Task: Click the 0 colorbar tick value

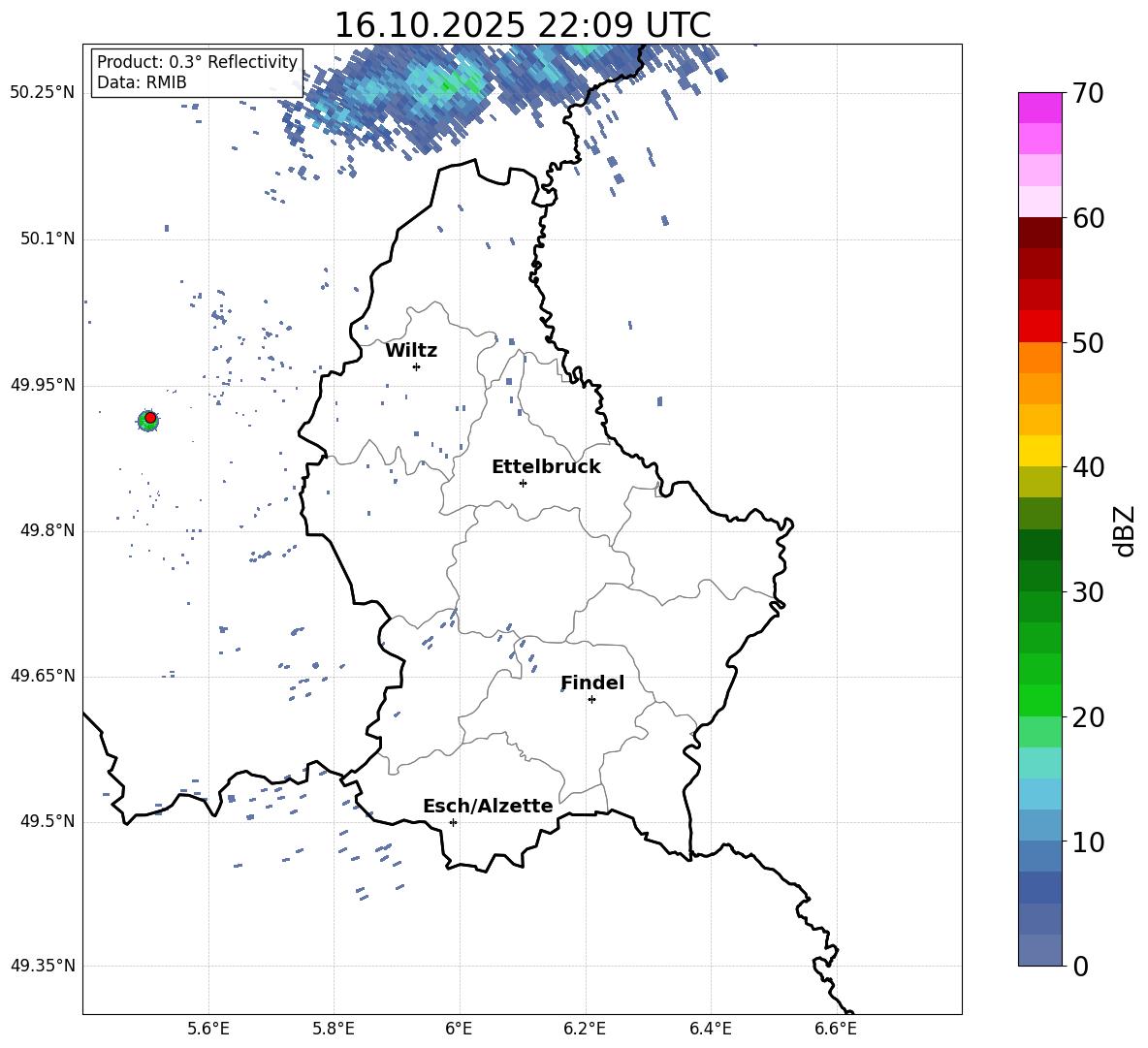Action: (x=1080, y=966)
